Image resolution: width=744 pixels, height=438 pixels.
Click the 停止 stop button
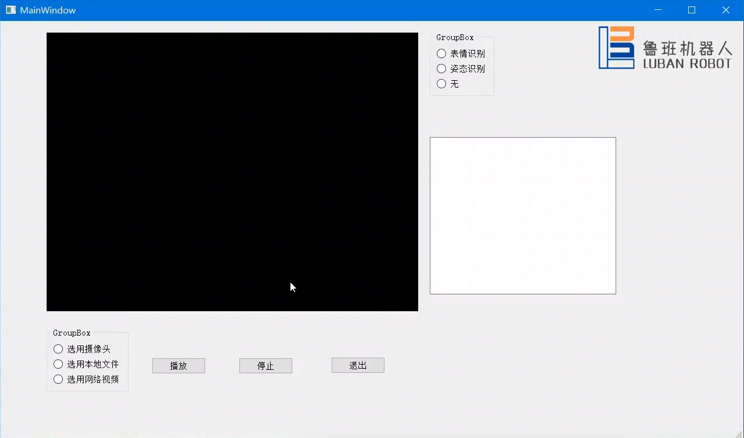(266, 366)
